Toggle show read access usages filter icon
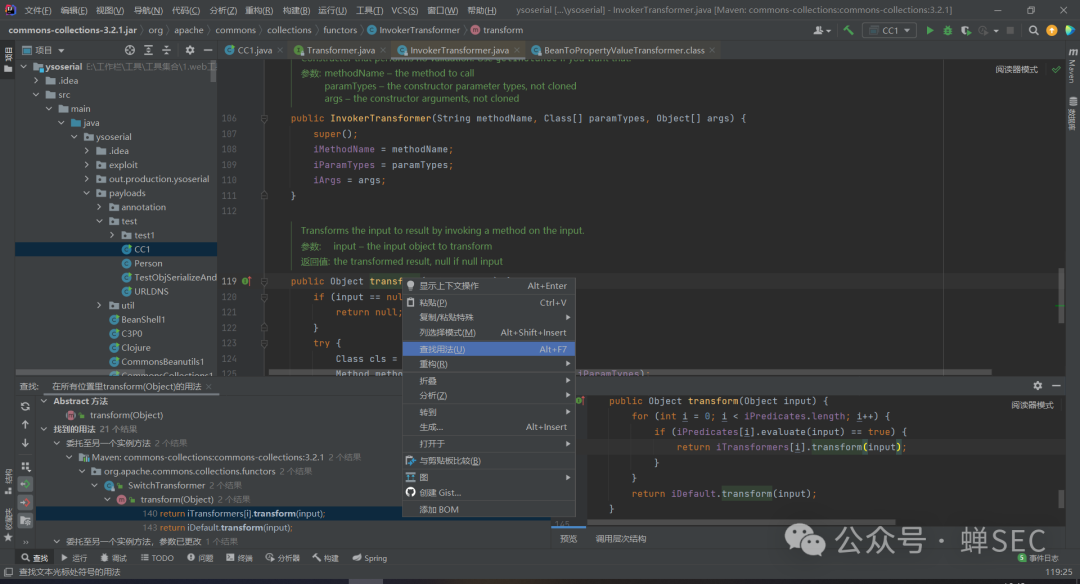 point(25,484)
